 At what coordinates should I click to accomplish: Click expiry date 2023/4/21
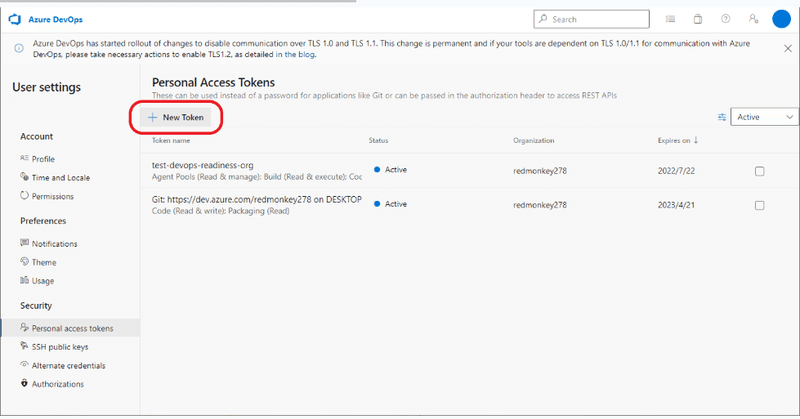coord(676,205)
